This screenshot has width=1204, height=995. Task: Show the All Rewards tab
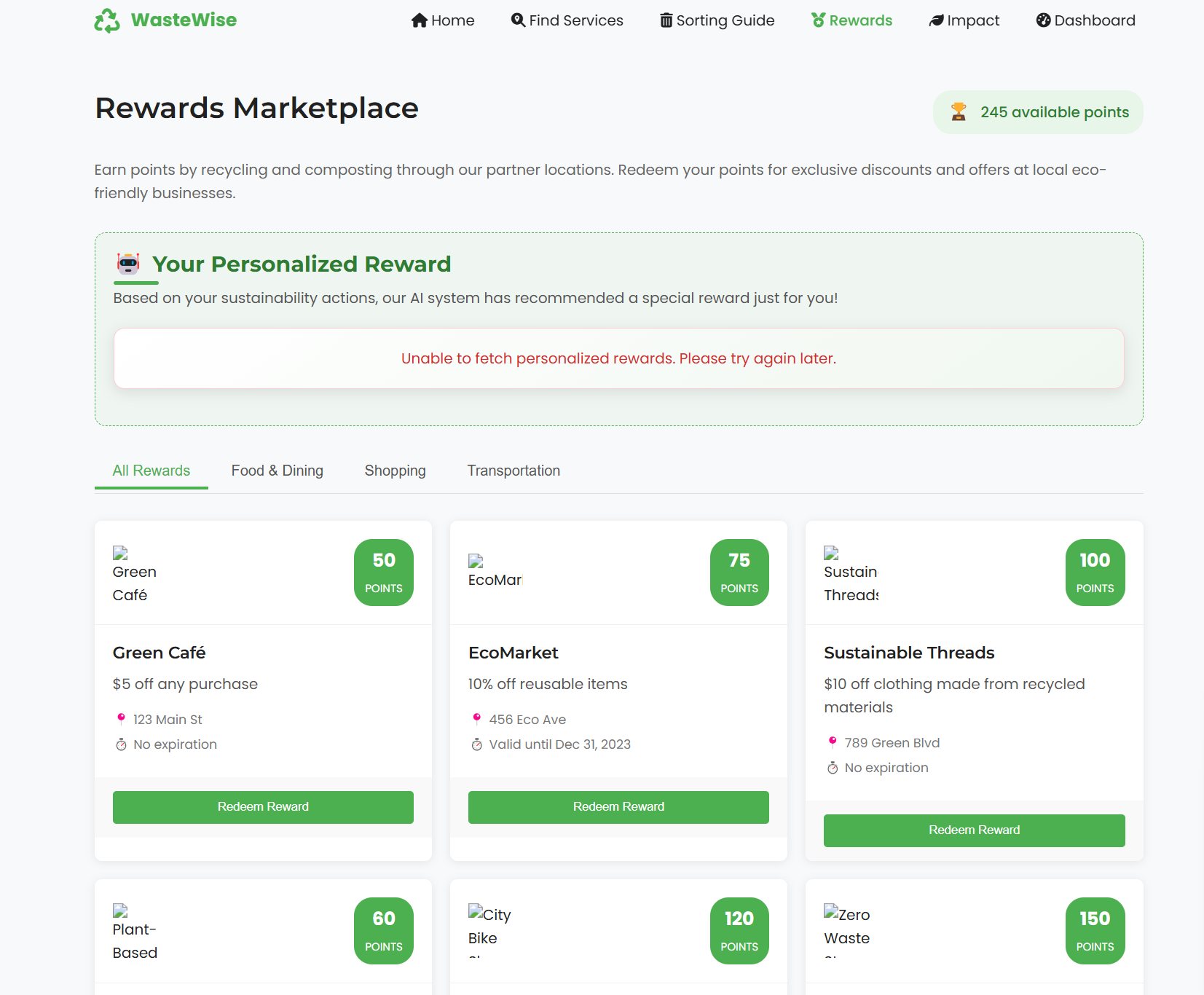click(151, 471)
